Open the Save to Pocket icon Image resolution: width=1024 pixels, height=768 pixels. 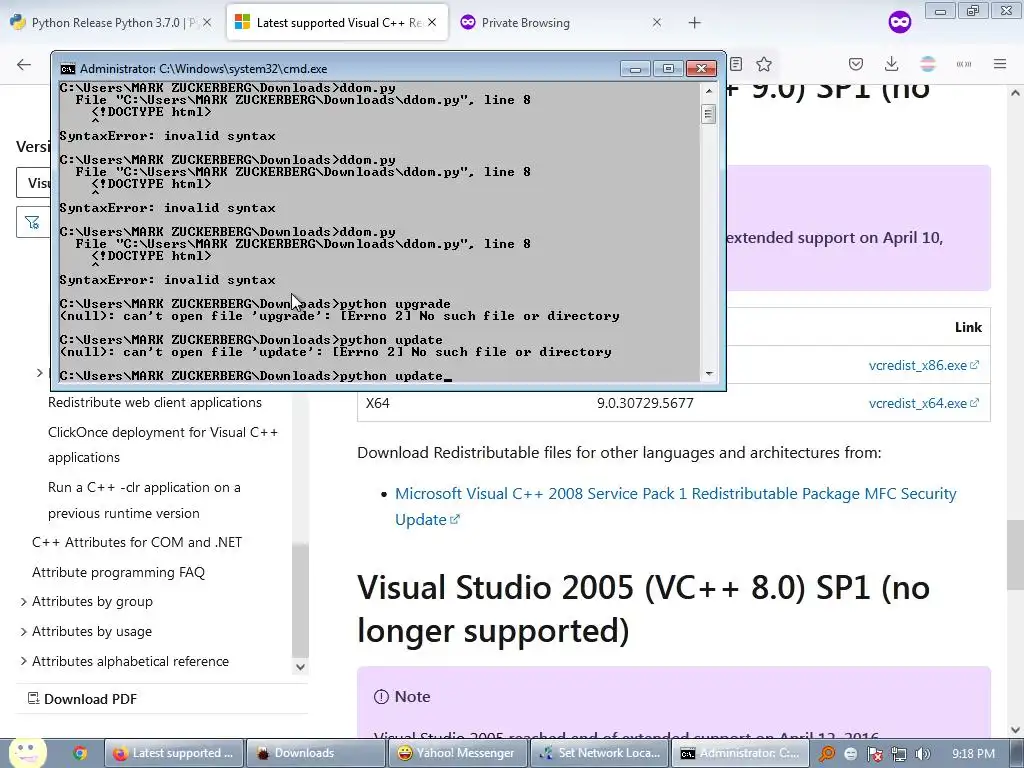856,64
